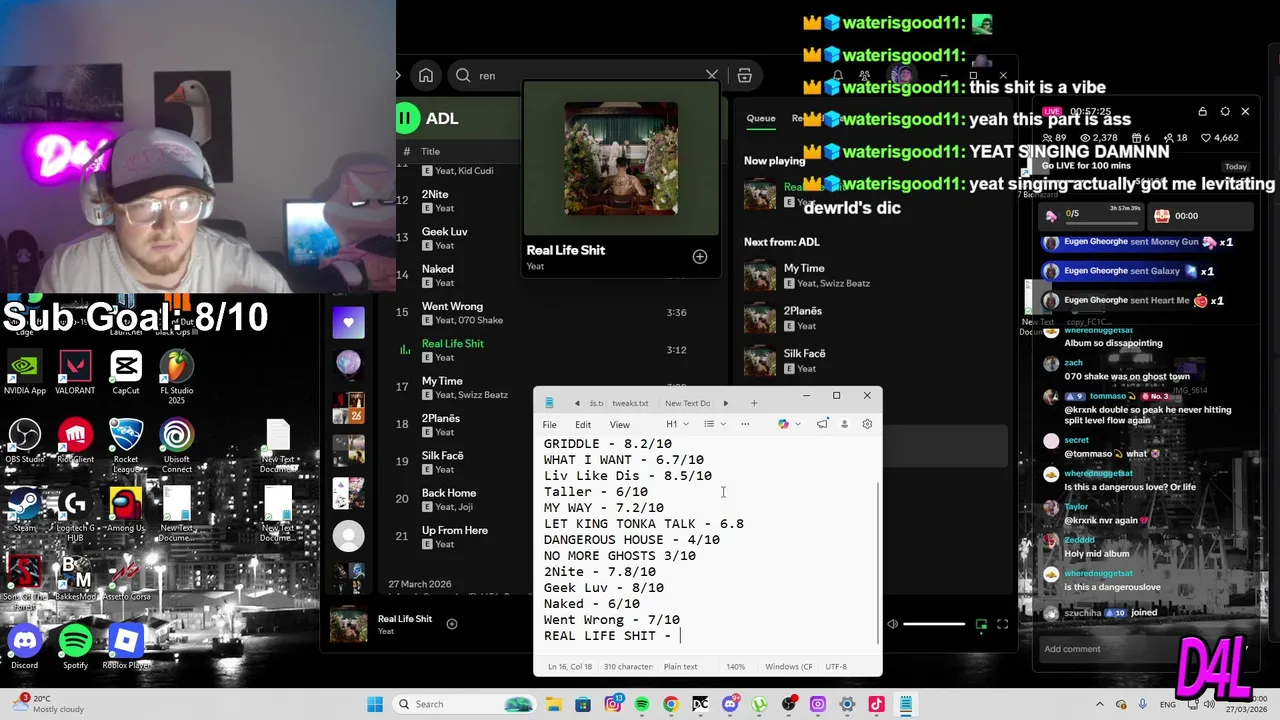Add Real Life Shit to library

tap(700, 257)
